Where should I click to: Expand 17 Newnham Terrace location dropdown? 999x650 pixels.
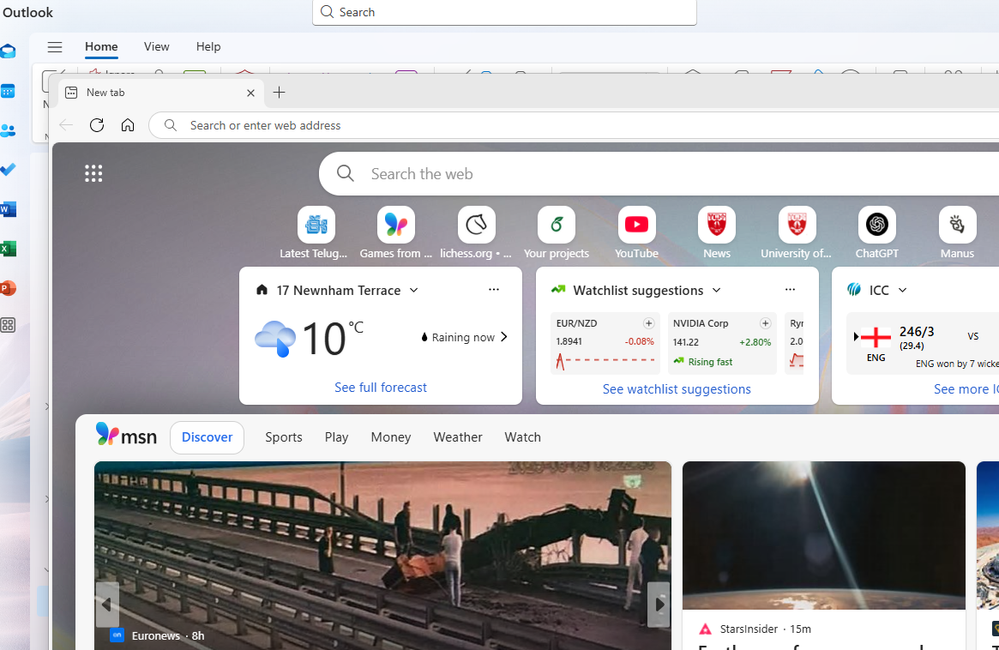[x=413, y=290]
